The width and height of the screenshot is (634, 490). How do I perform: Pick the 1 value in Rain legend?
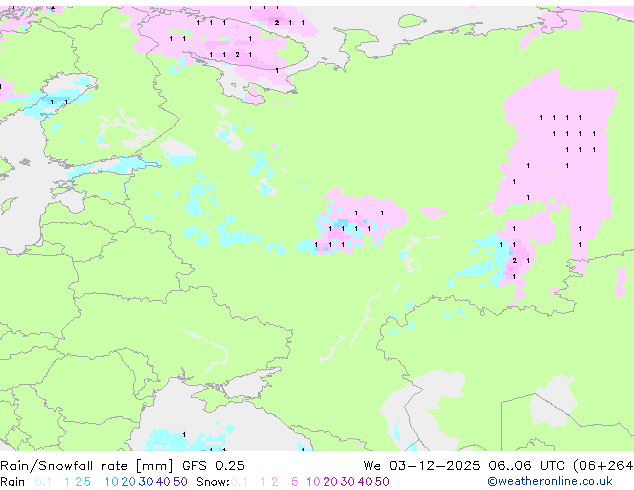pyautogui.click(x=67, y=482)
